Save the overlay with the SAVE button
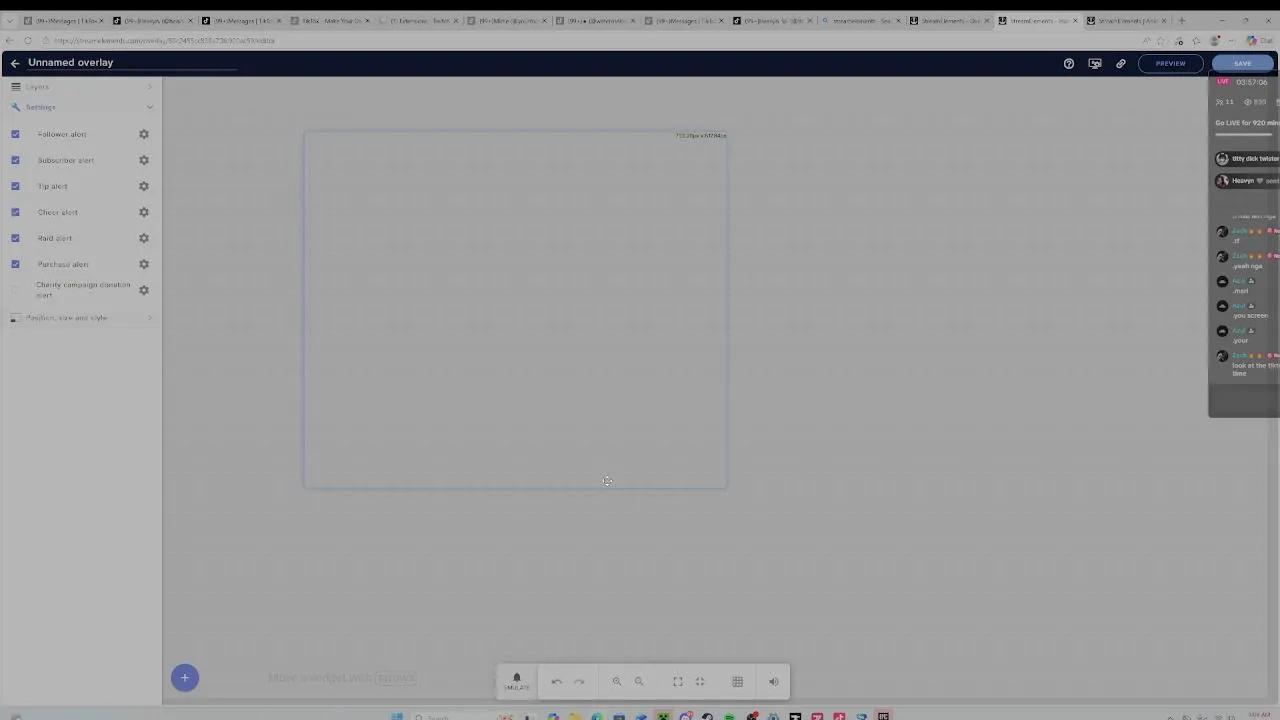The width and height of the screenshot is (1280, 720). 1242,63
